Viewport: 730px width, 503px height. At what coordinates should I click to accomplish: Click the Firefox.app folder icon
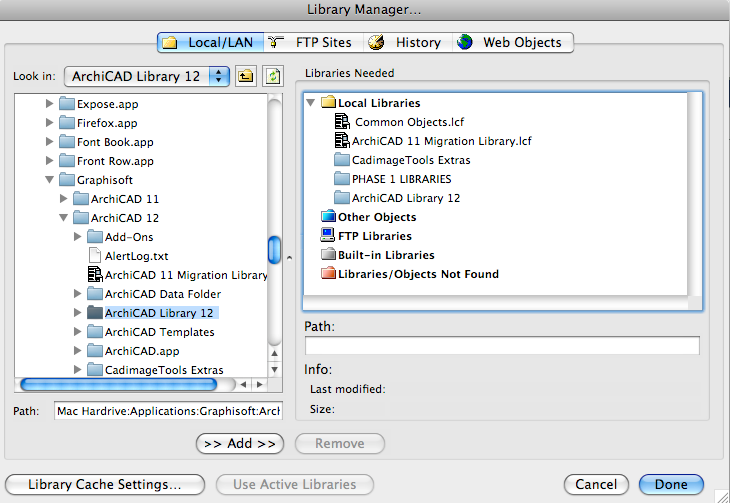67,122
